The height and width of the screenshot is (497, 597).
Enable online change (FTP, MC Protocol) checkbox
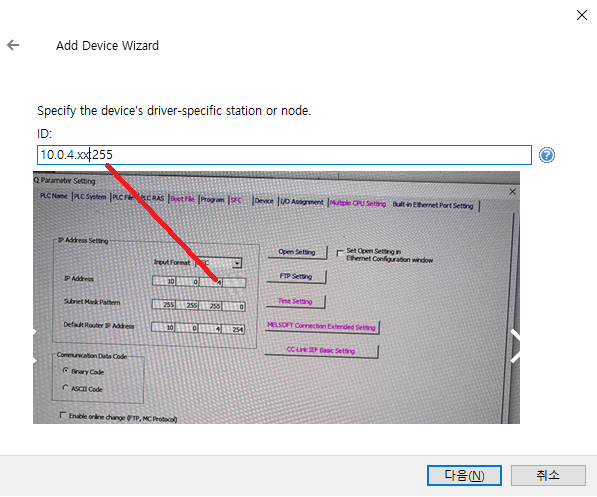click(63, 415)
